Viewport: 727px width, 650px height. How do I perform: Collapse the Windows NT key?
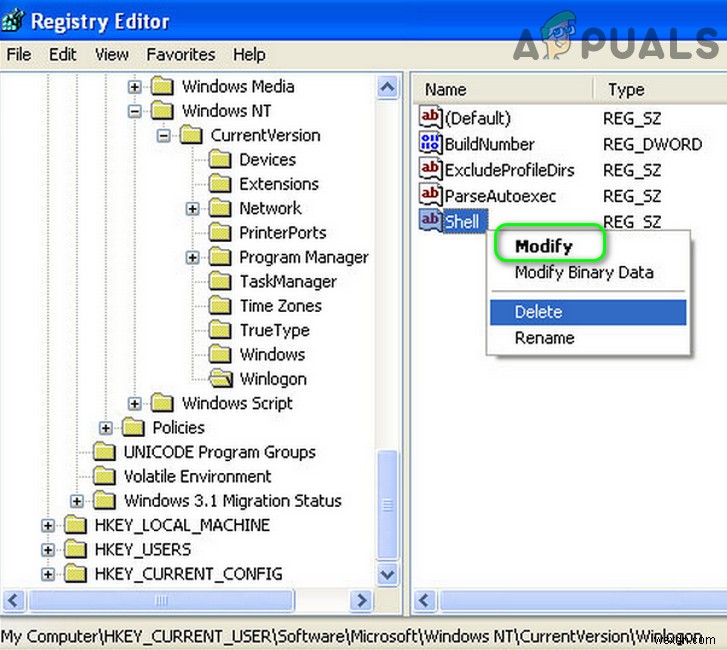(134, 111)
